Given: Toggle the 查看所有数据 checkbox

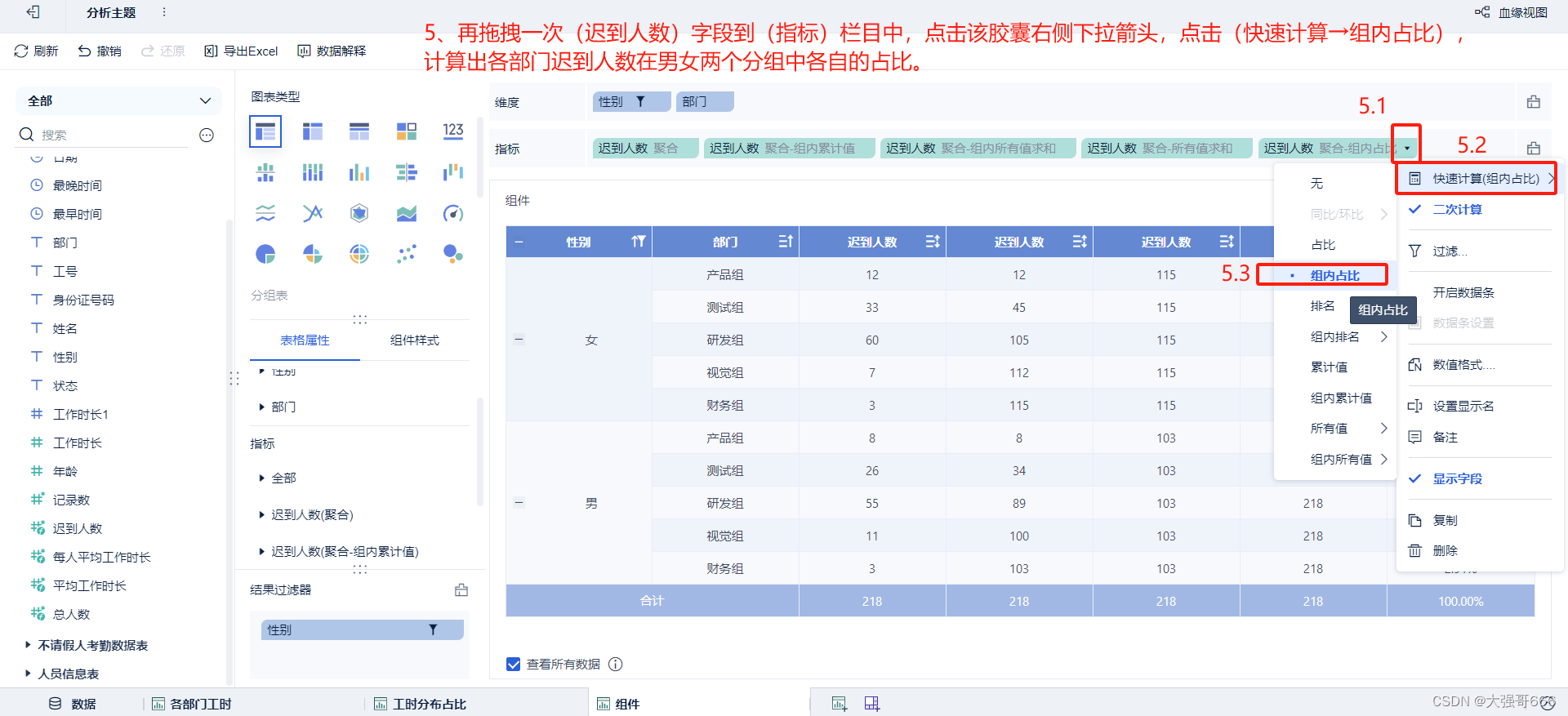Looking at the screenshot, I should [514, 664].
